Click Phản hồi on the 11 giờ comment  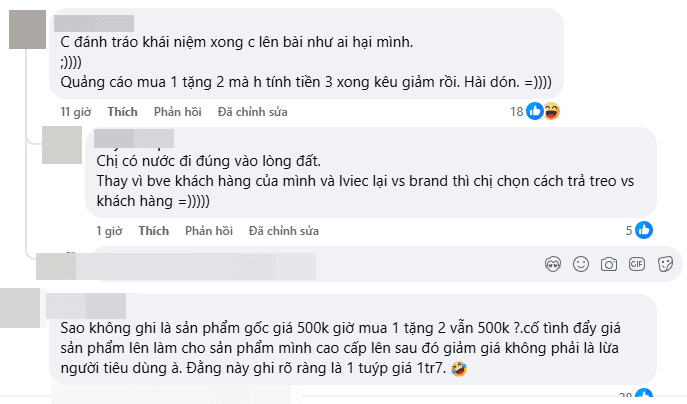point(177,110)
